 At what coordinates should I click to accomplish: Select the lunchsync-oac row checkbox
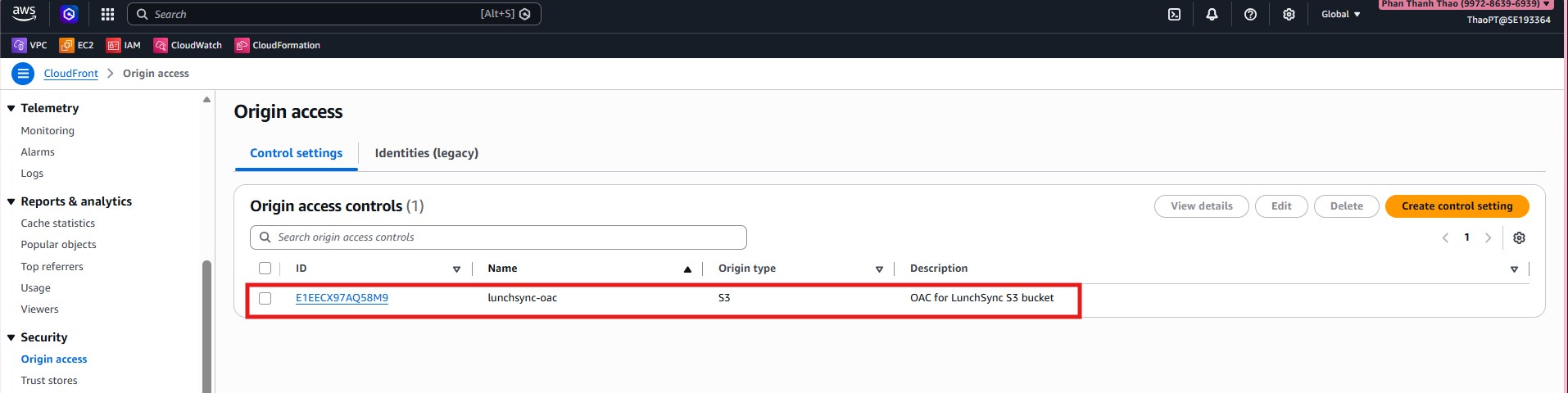click(x=265, y=298)
